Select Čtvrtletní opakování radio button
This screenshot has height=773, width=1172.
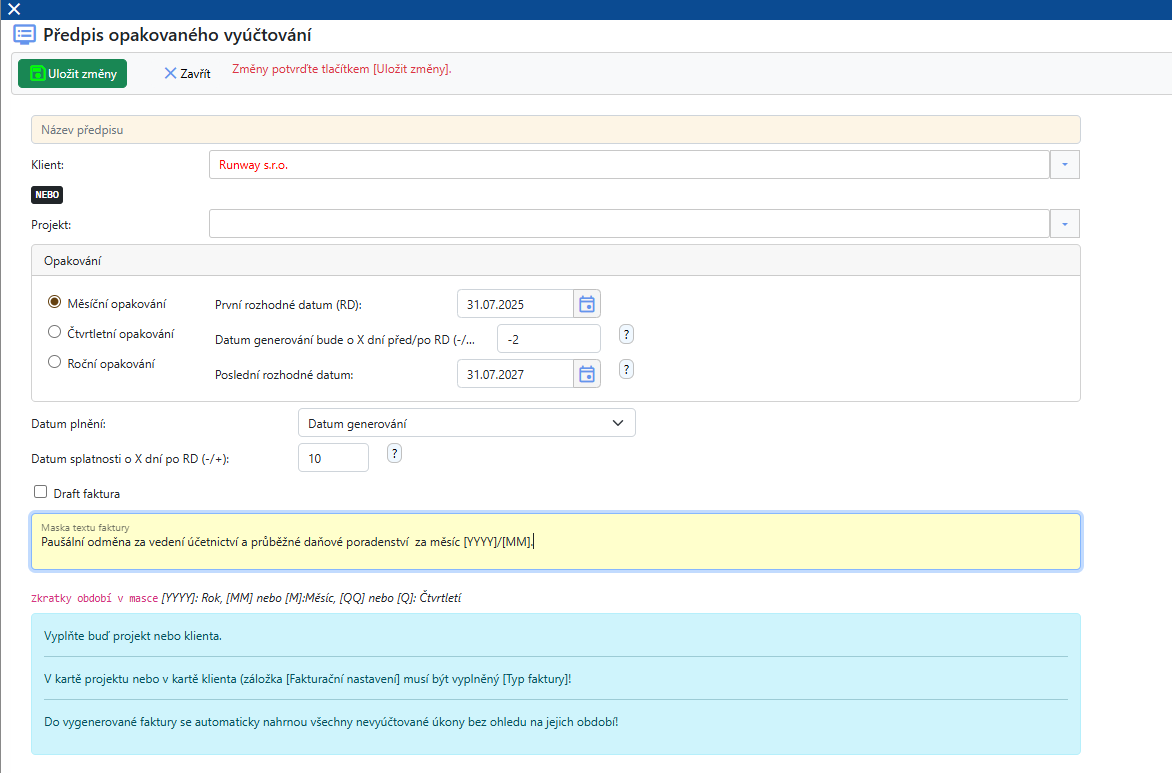point(55,332)
